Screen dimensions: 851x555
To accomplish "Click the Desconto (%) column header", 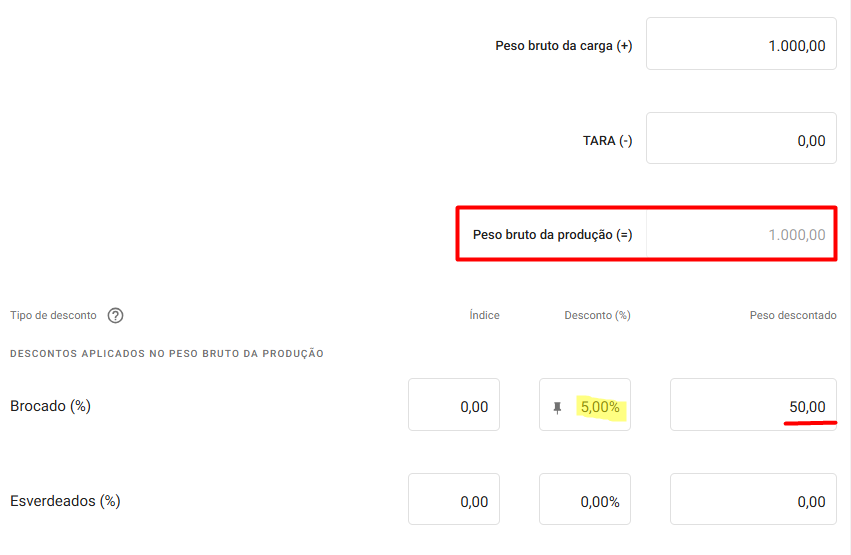I will click(x=597, y=316).
